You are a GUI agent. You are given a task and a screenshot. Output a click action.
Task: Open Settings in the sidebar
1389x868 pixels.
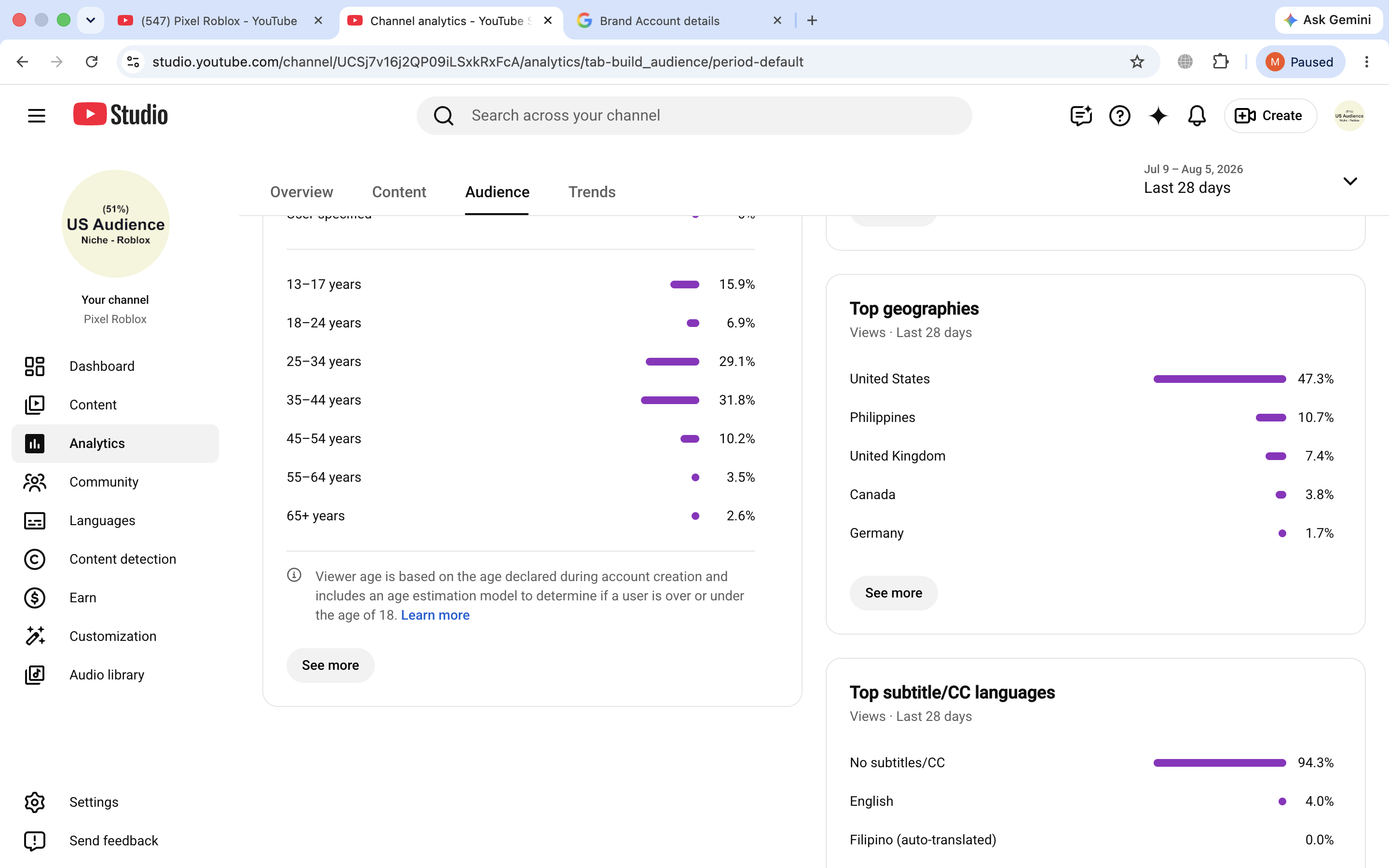tap(115, 802)
